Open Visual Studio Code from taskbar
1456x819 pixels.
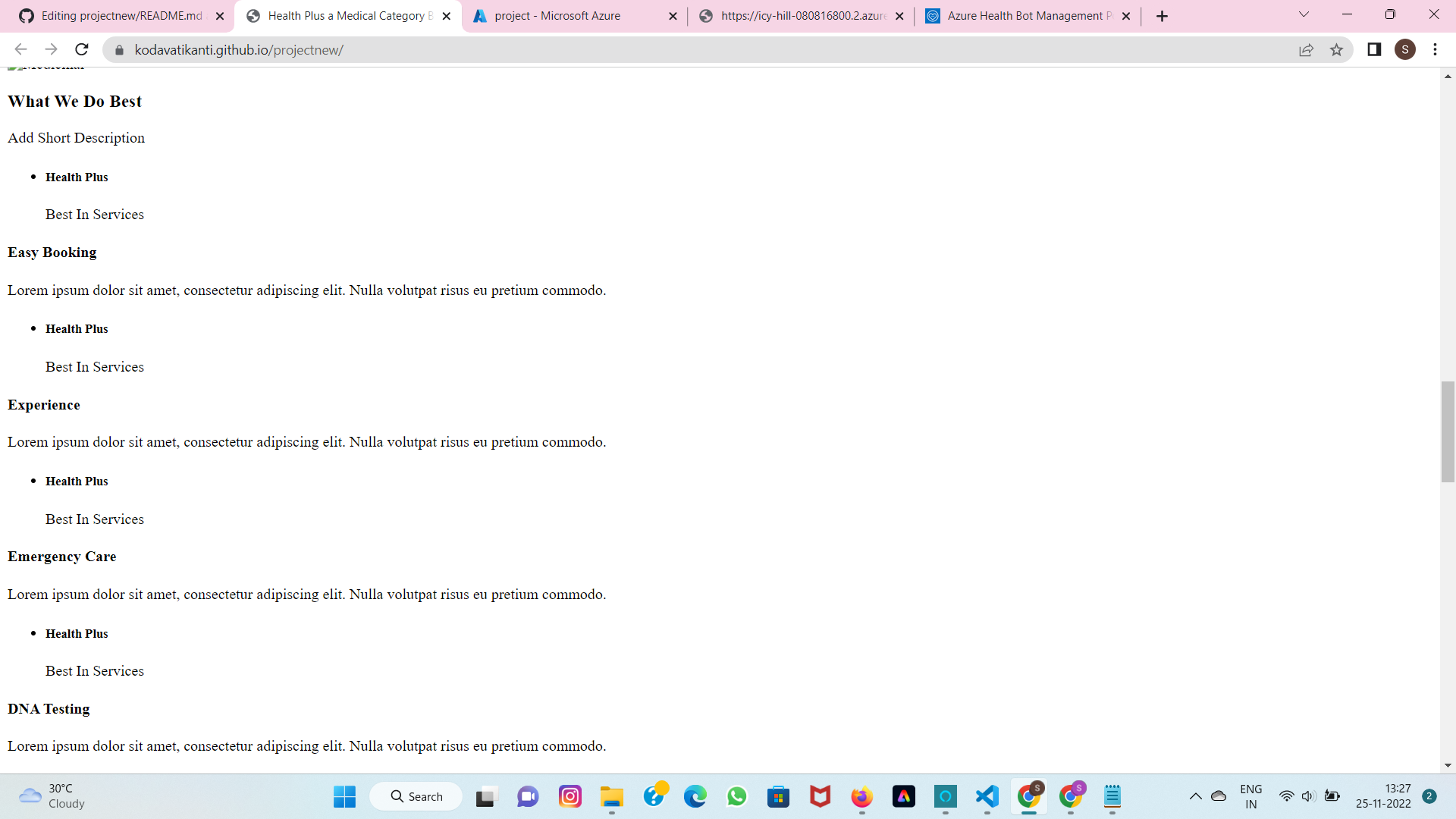tap(987, 796)
